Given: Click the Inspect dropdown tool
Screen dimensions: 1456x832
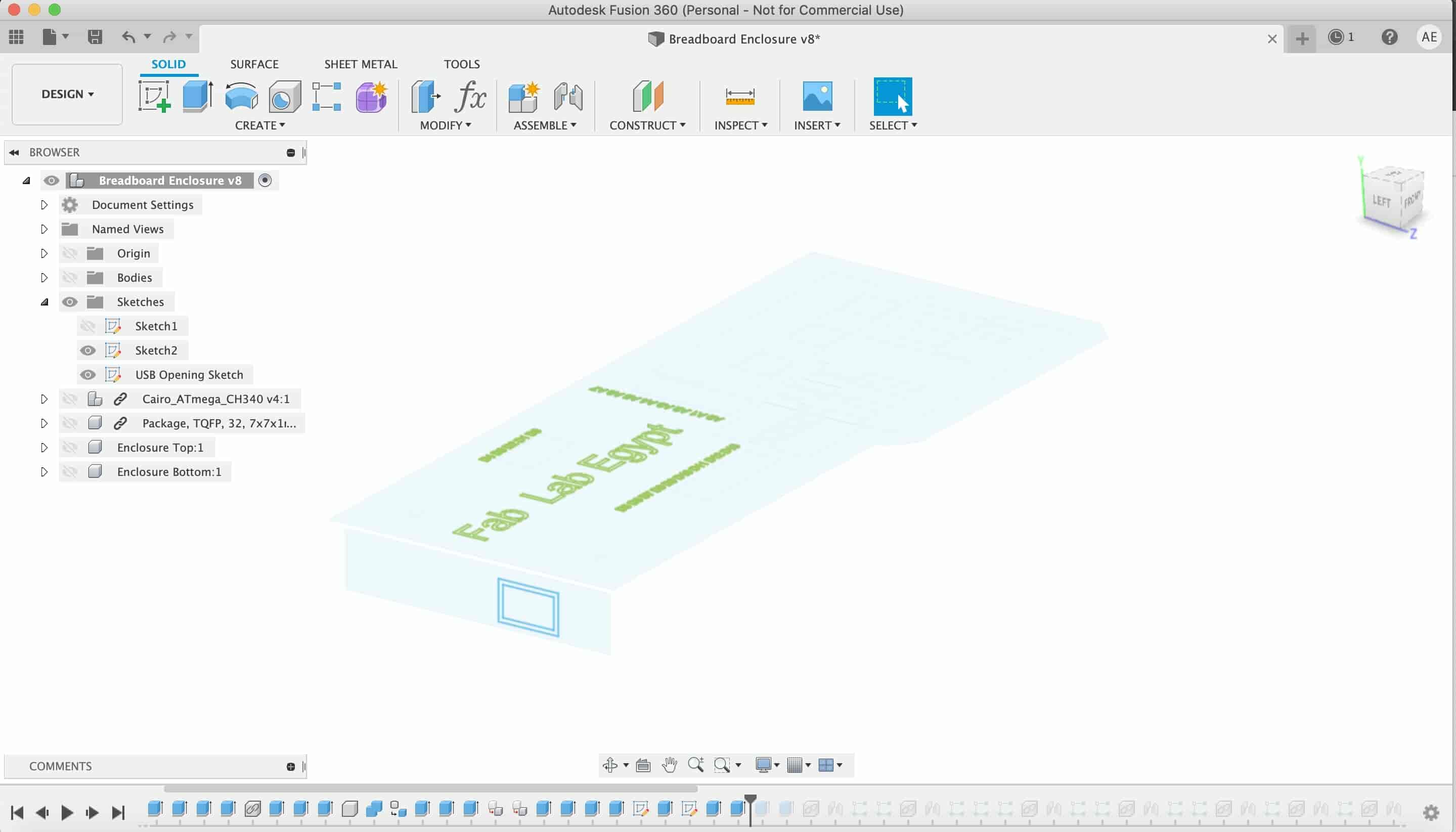Looking at the screenshot, I should click(x=740, y=125).
